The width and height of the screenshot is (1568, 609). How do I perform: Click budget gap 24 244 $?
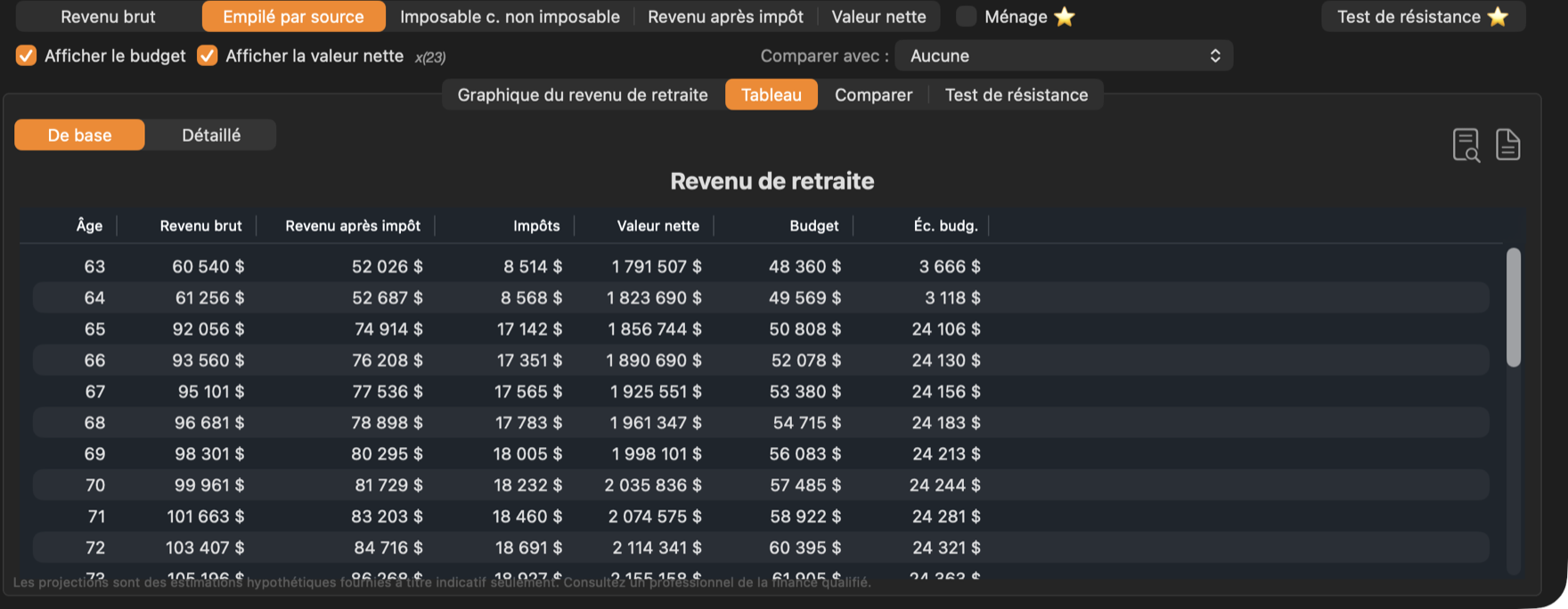click(945, 484)
